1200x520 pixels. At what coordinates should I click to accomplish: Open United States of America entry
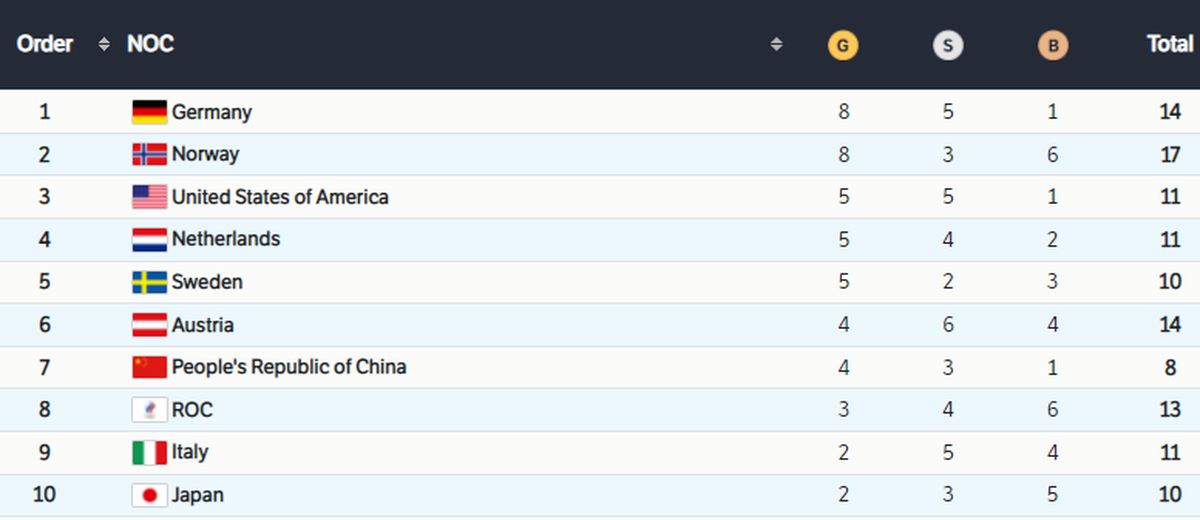[x=280, y=197]
